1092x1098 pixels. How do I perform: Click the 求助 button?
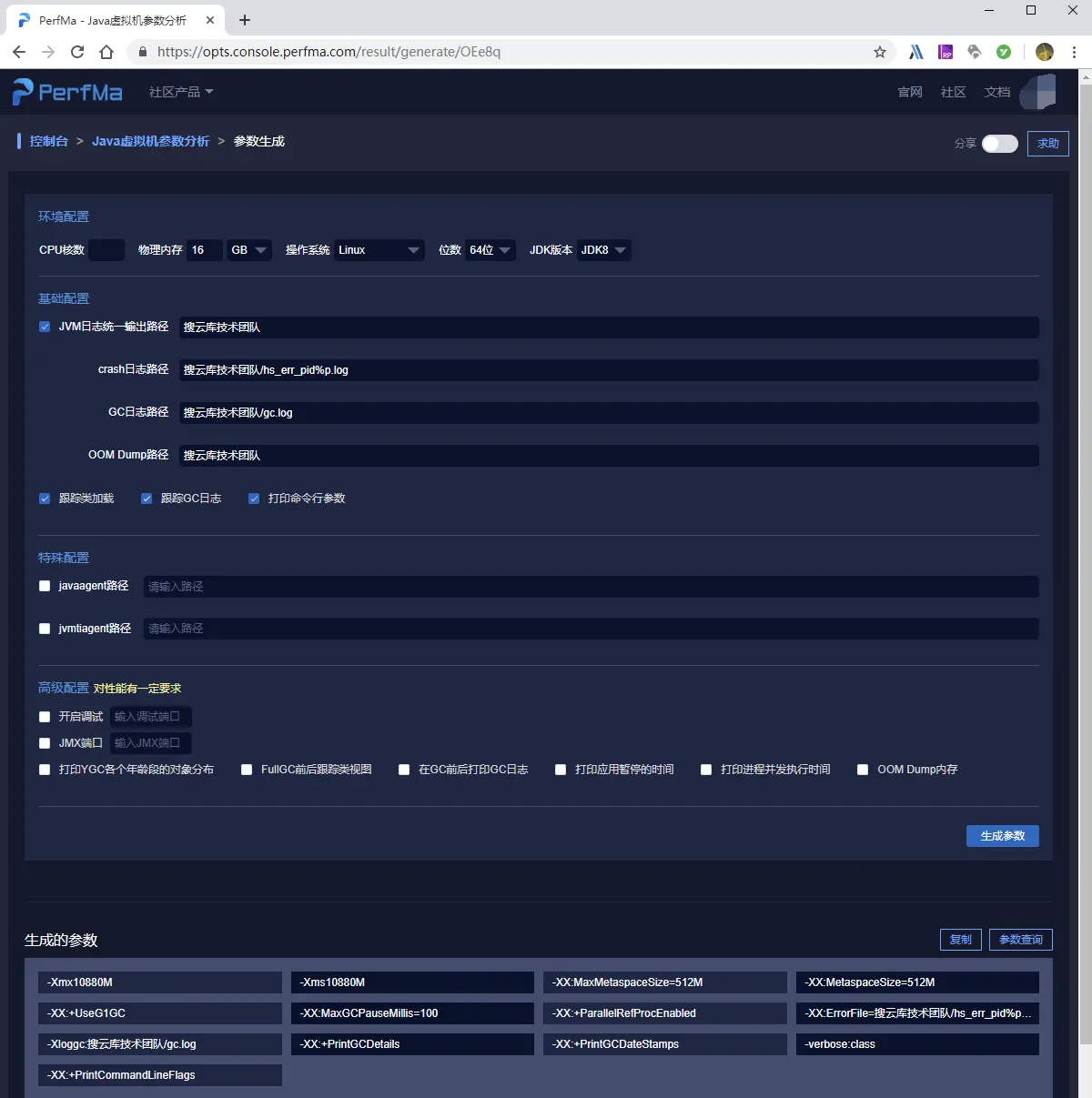(x=1048, y=144)
